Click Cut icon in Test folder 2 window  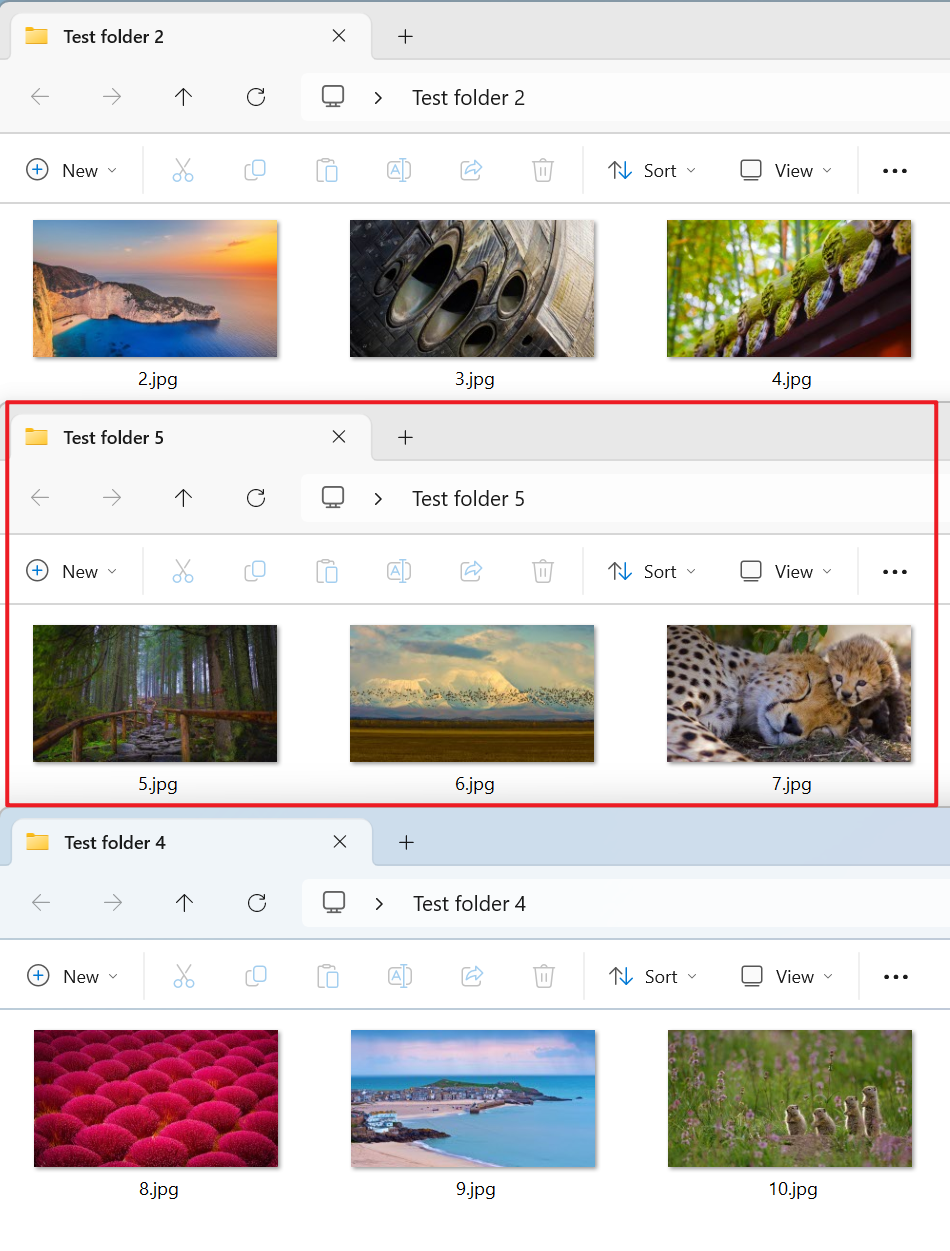point(182,170)
